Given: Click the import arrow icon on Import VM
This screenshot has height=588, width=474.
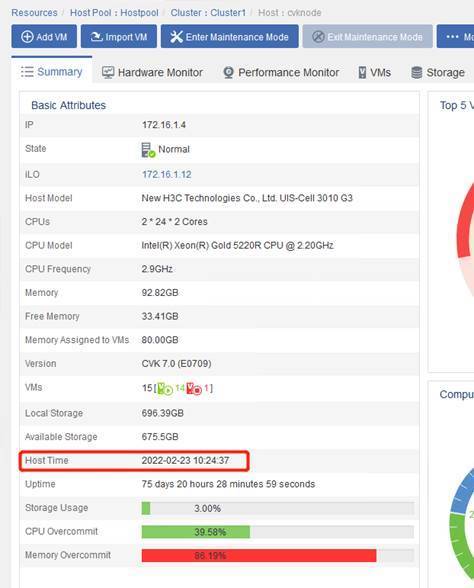Looking at the screenshot, I should point(96,37).
